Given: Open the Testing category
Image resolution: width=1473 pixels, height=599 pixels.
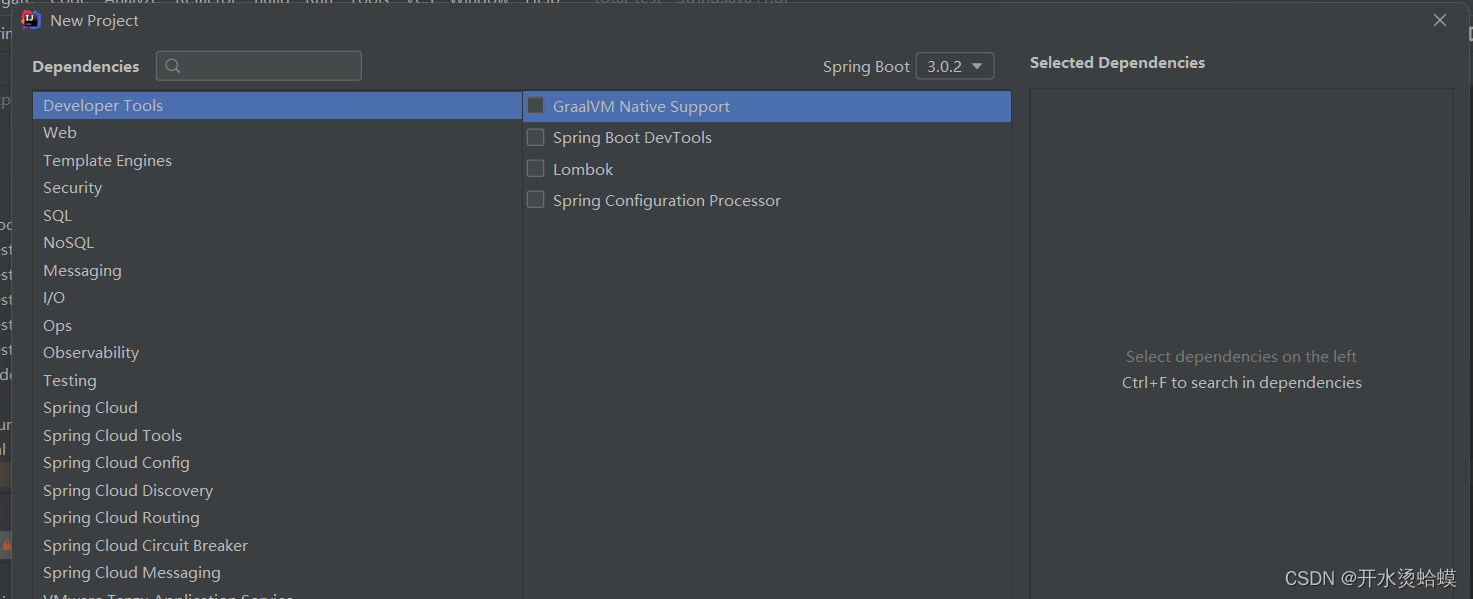Looking at the screenshot, I should click(277, 380).
